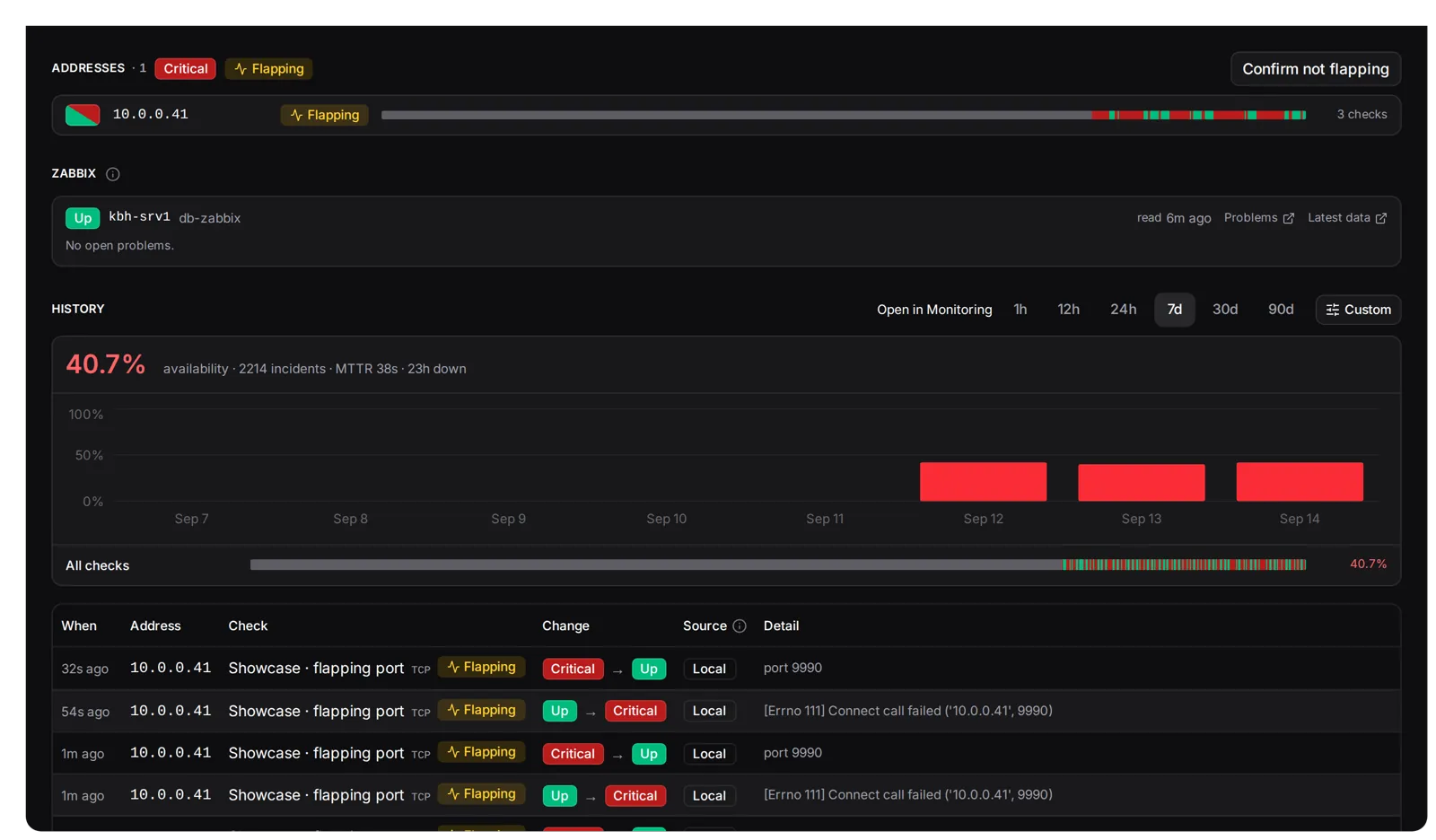Click Critical badge in 32s ago row
The image size is (1436, 840).
tap(573, 669)
